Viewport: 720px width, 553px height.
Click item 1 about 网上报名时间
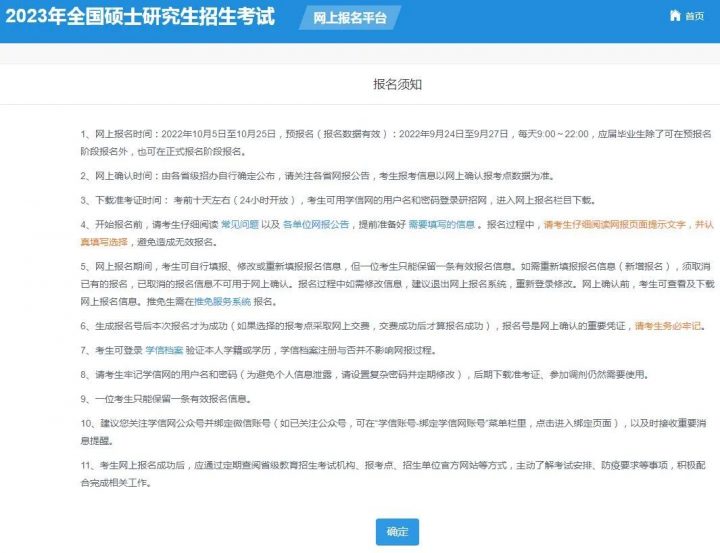coord(396,143)
